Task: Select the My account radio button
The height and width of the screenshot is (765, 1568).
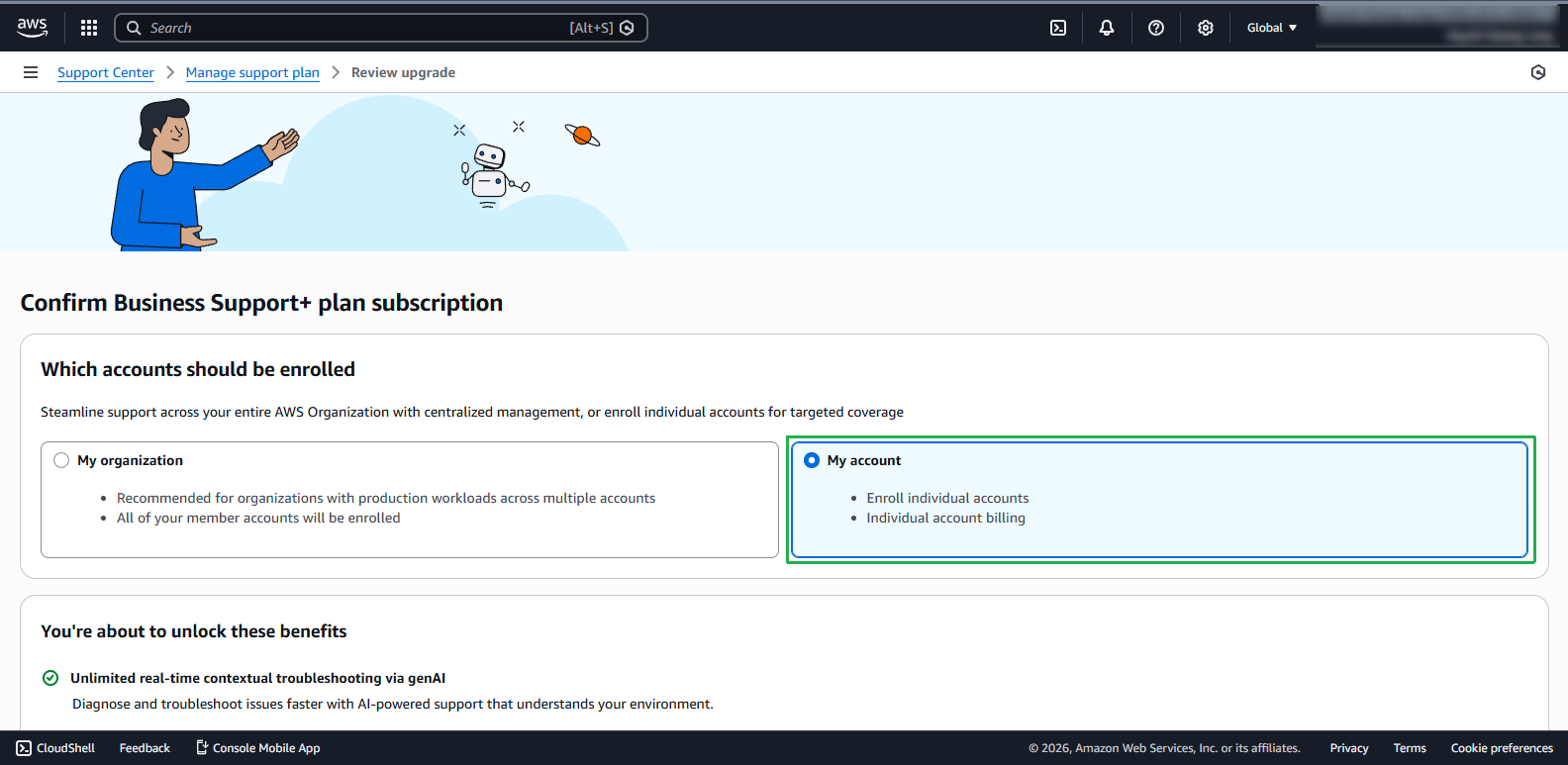Action: [812, 460]
